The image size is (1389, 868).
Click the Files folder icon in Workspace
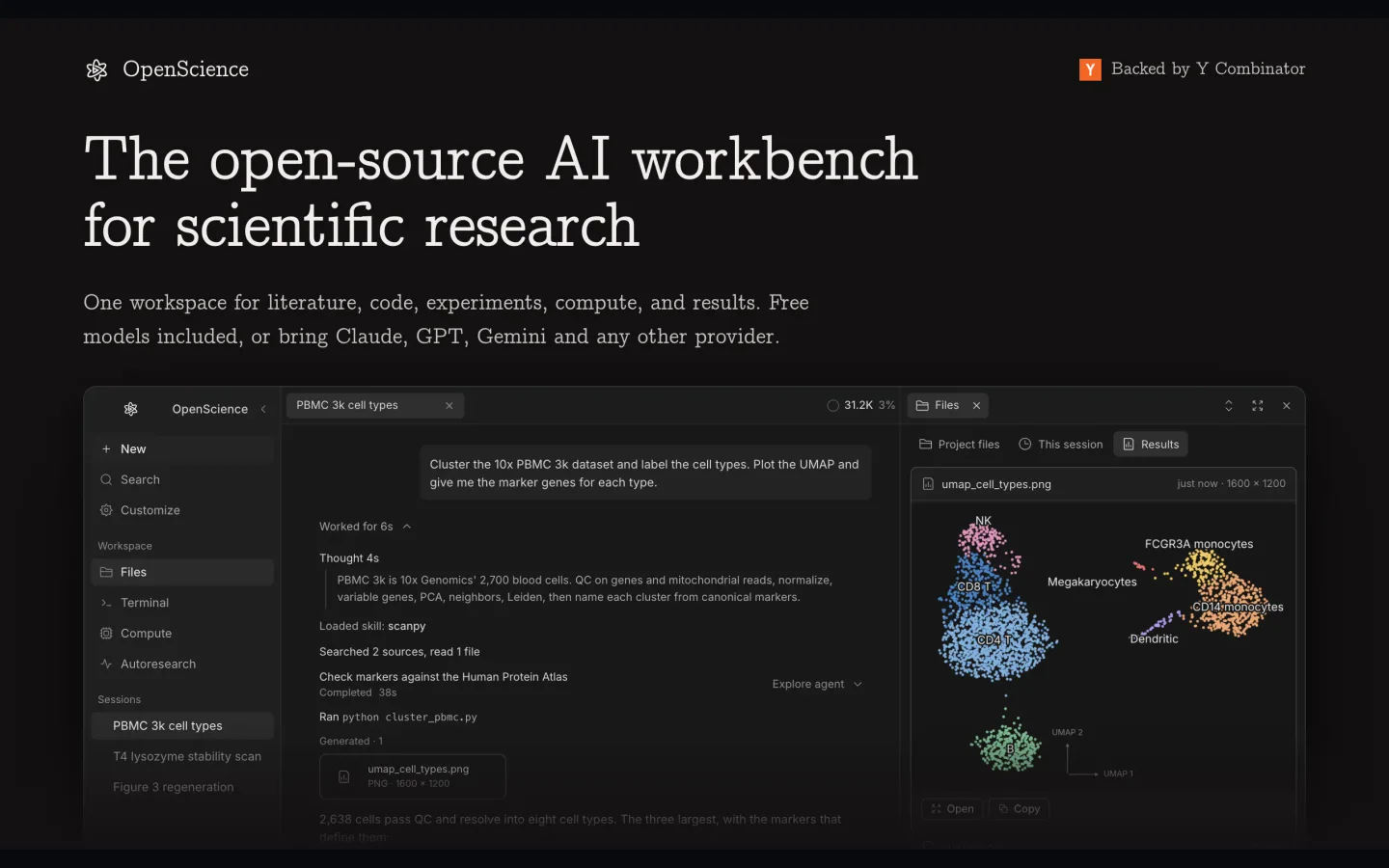[106, 573]
